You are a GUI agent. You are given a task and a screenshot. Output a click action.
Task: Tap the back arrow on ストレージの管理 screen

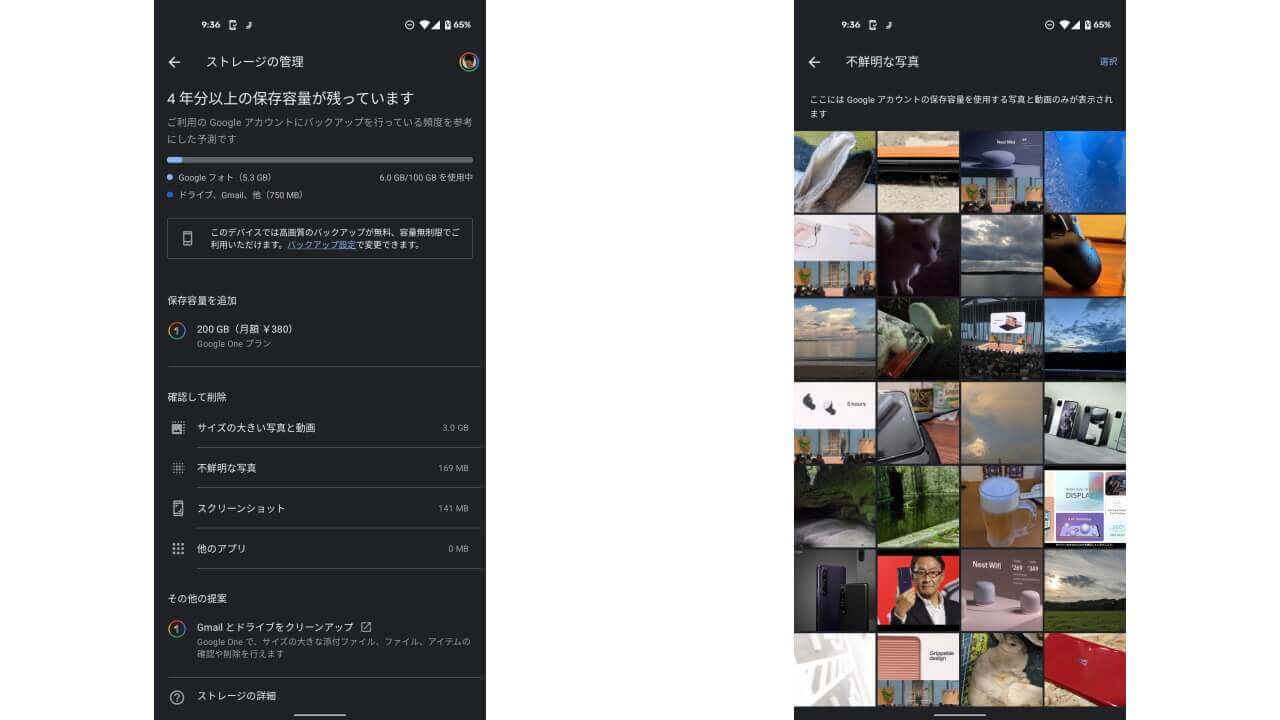174,62
